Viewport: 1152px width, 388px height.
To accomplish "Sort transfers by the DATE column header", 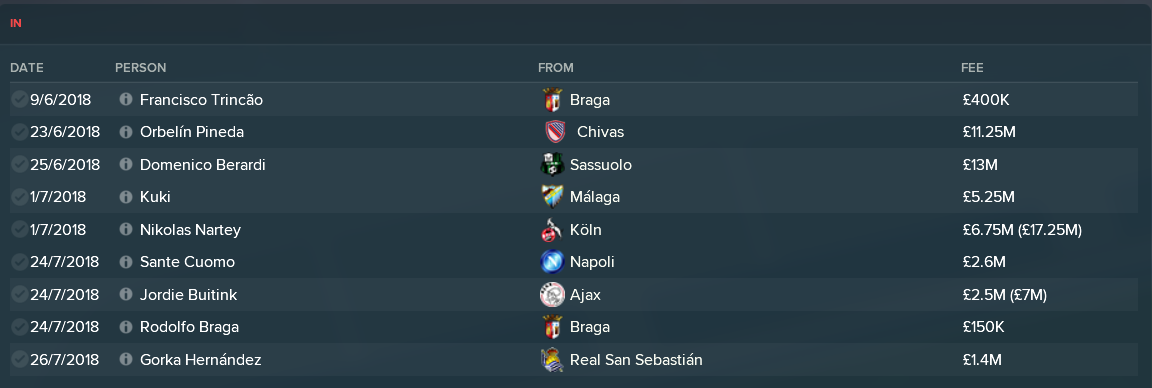I will 26,68.
